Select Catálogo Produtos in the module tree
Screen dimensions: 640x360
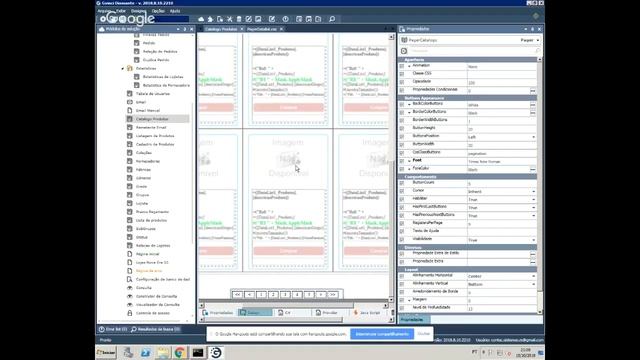click(x=152, y=119)
